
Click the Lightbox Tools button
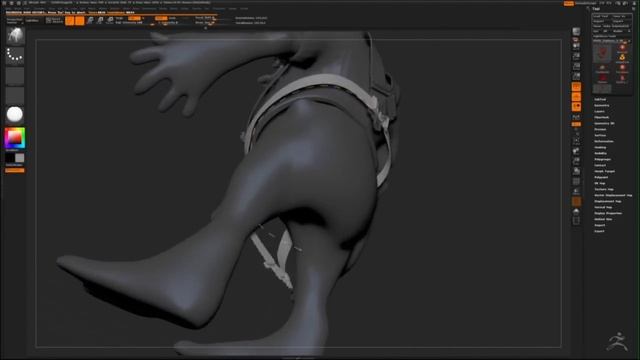(x=604, y=36)
